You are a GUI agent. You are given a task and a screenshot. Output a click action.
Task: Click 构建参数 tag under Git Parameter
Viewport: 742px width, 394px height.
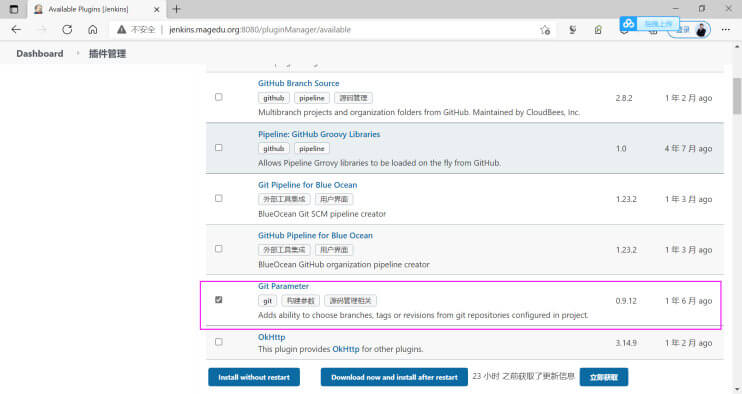[x=300, y=301]
